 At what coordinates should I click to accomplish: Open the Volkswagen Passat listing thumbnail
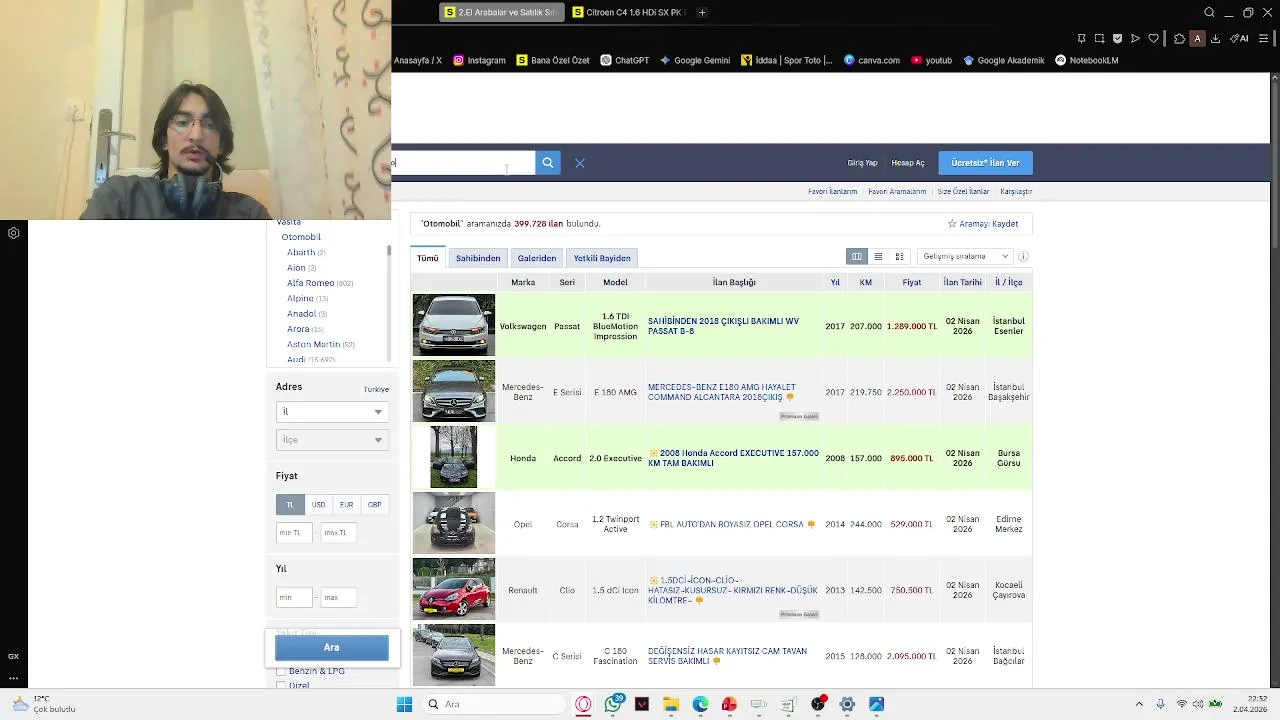tap(454, 325)
